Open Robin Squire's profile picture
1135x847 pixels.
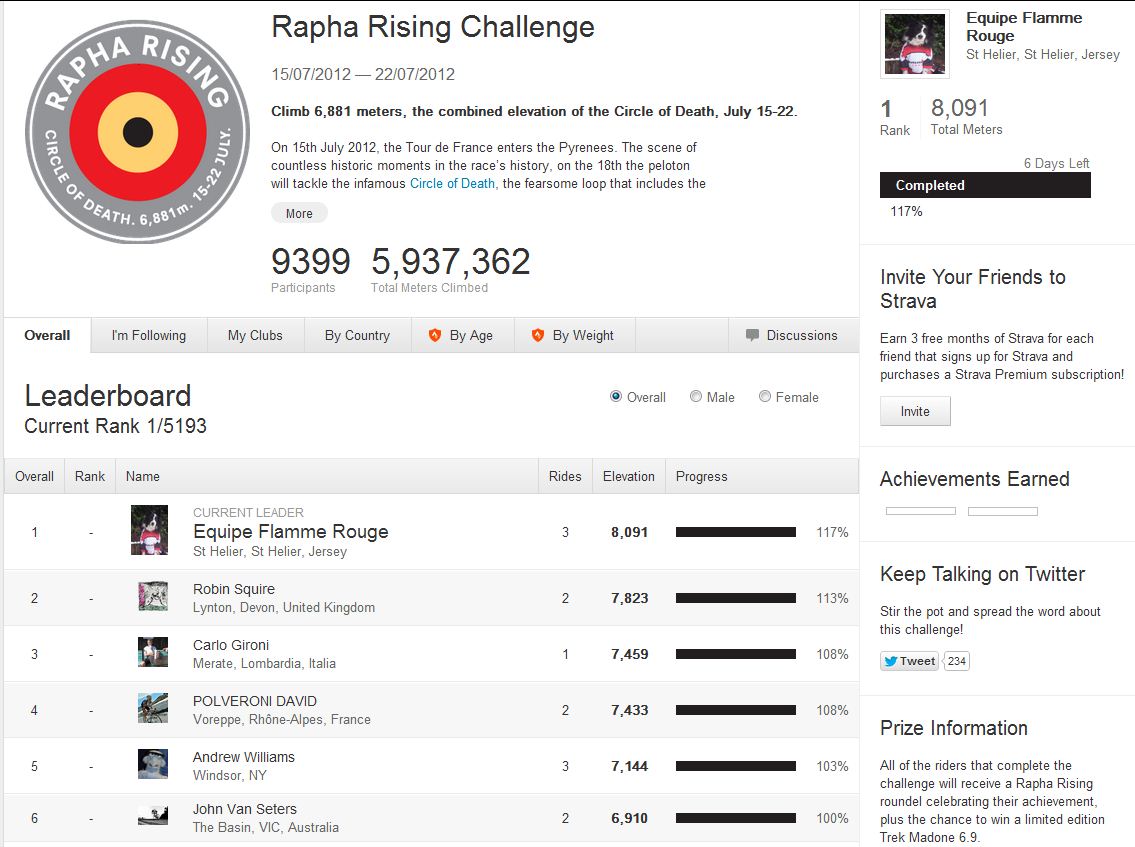(153, 597)
